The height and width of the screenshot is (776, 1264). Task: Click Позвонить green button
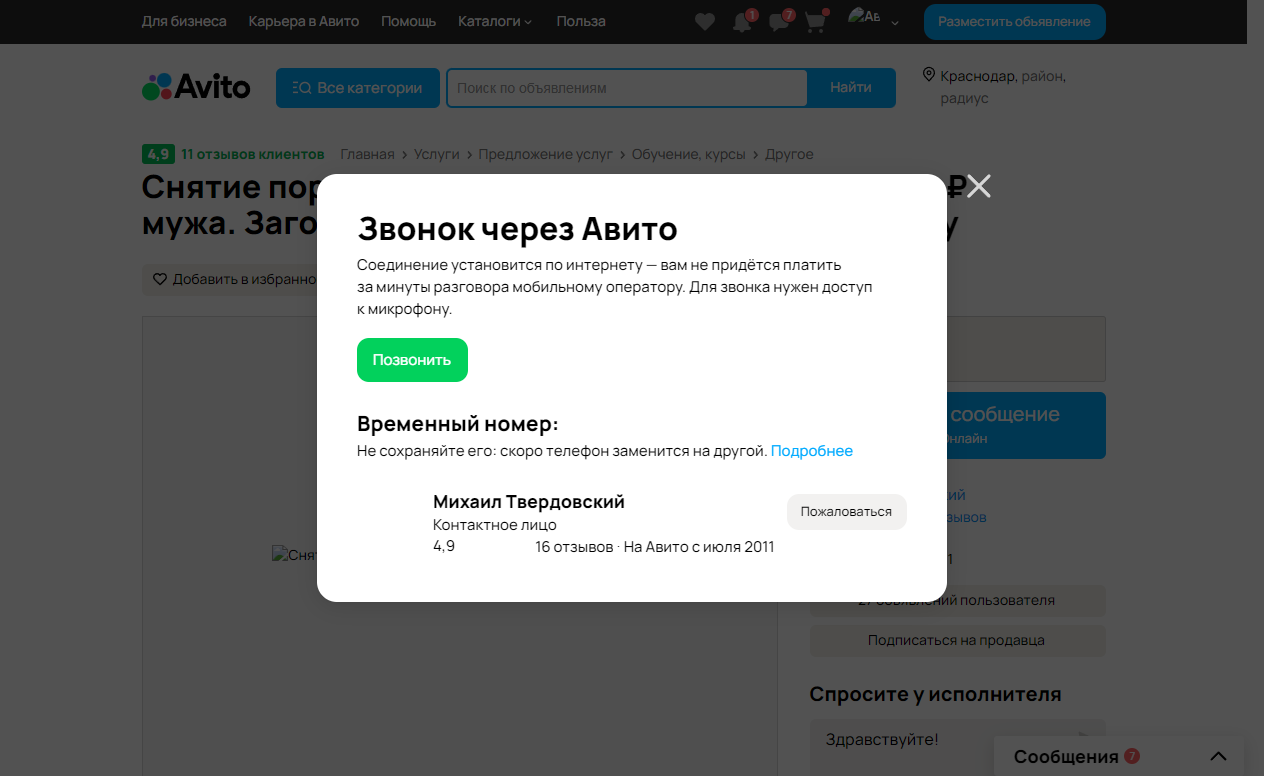pos(412,360)
